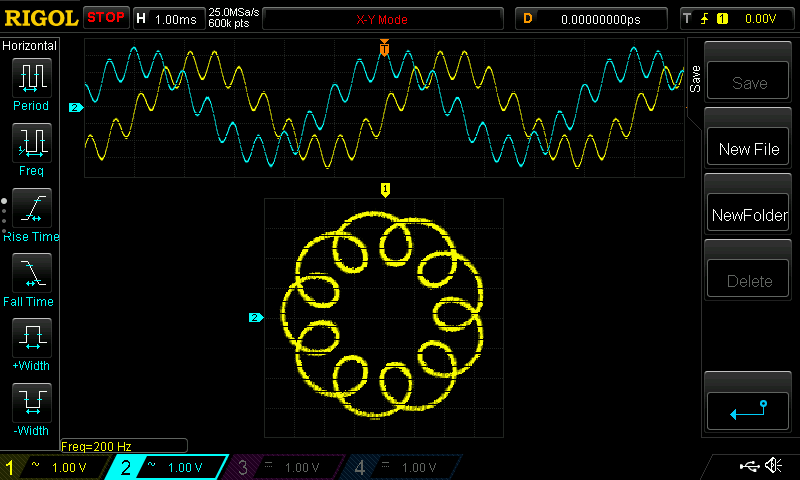The height and width of the screenshot is (480, 800).
Task: Toggle the speaker sound icon
Action: pyautogui.click(x=773, y=466)
